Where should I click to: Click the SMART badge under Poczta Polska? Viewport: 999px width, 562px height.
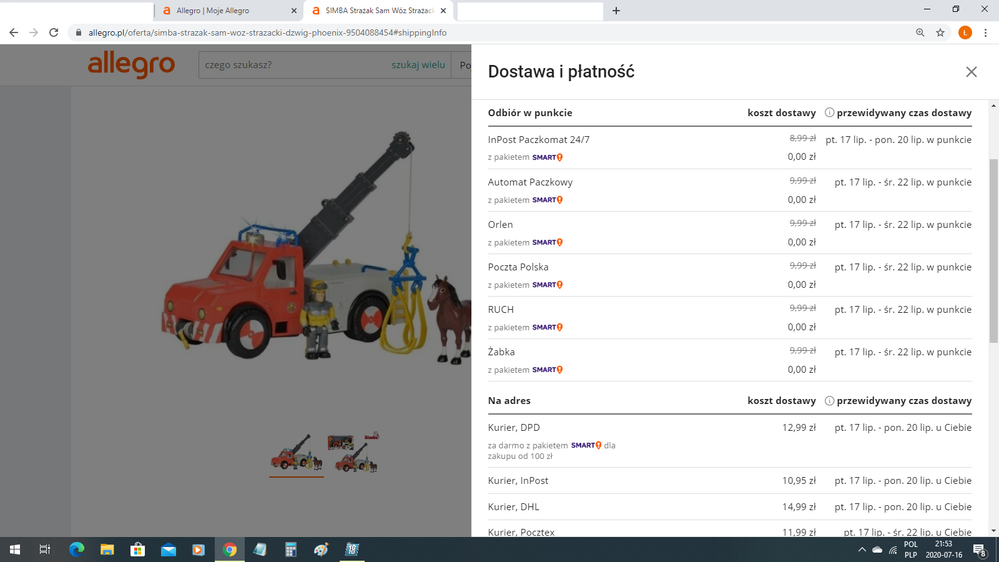coord(547,285)
